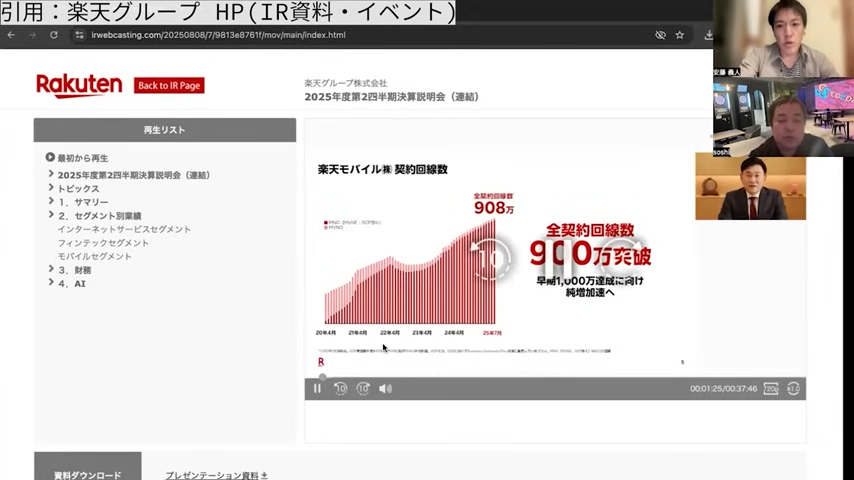Collapse the 2. セグメント別業績 item
Image resolution: width=854 pixels, height=480 pixels.
pyautogui.click(x=51, y=215)
